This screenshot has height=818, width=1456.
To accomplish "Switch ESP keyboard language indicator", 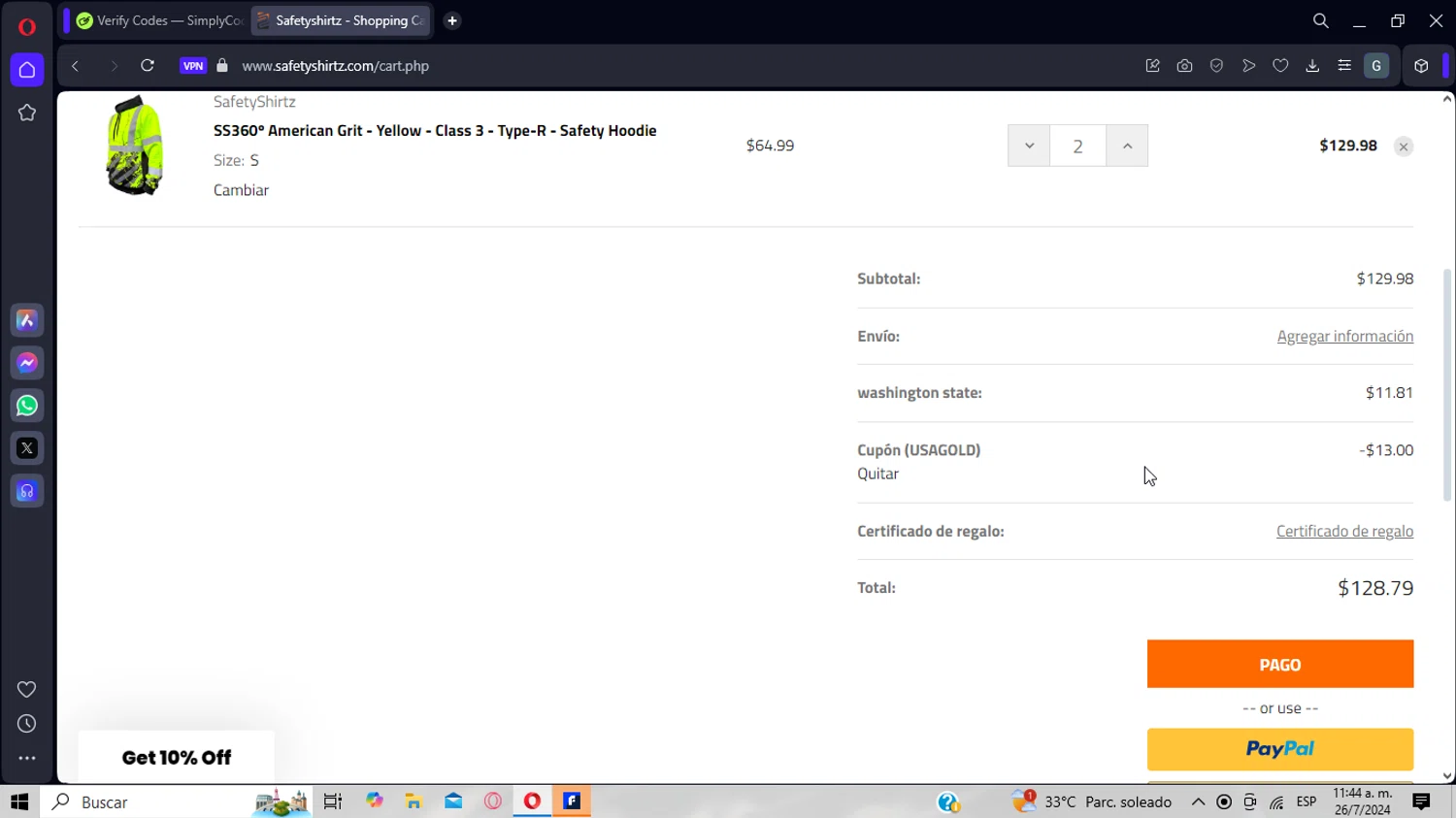I will pyautogui.click(x=1307, y=802).
